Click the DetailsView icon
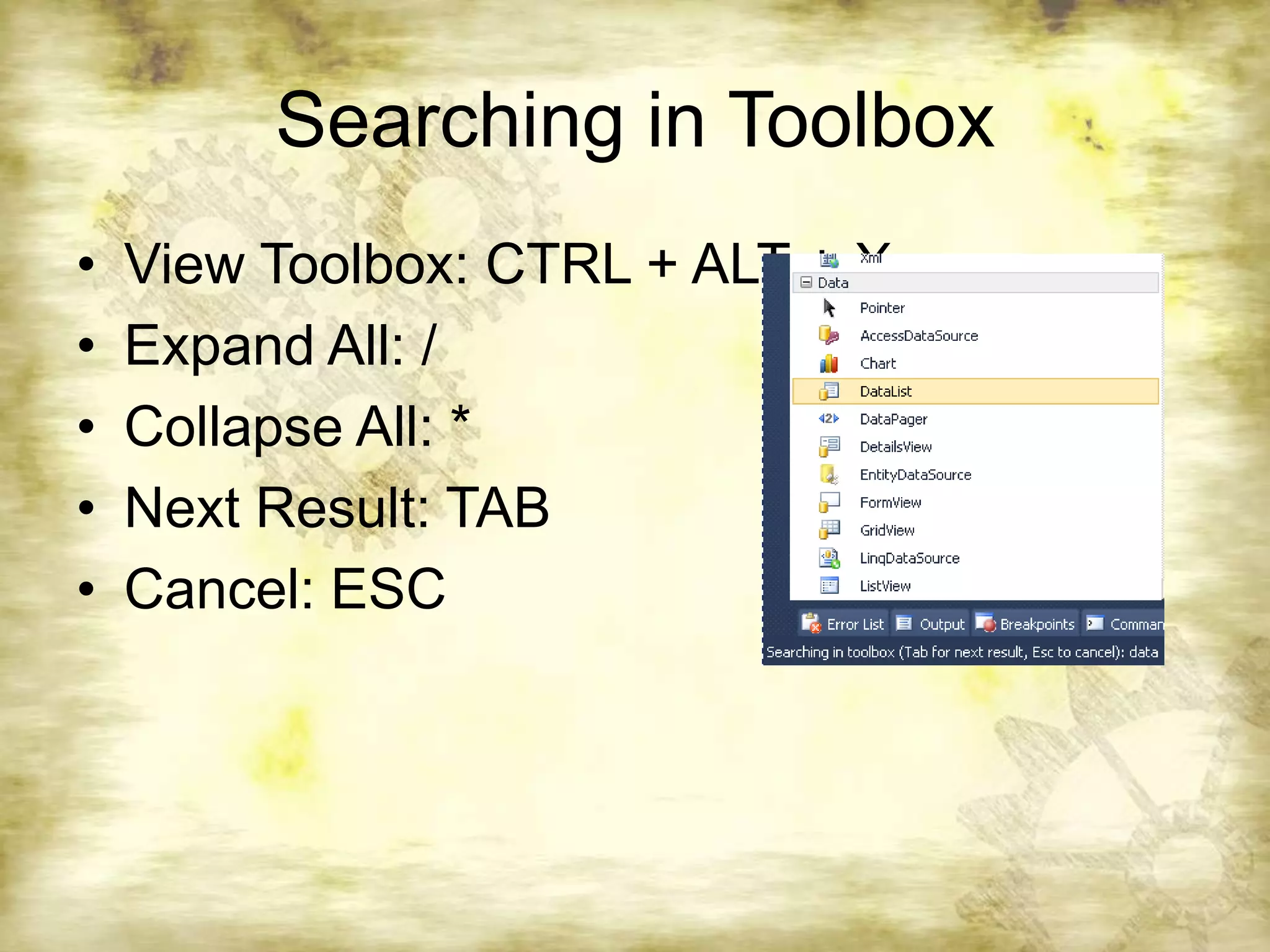Screen dimensions: 1270x952 coord(829,446)
